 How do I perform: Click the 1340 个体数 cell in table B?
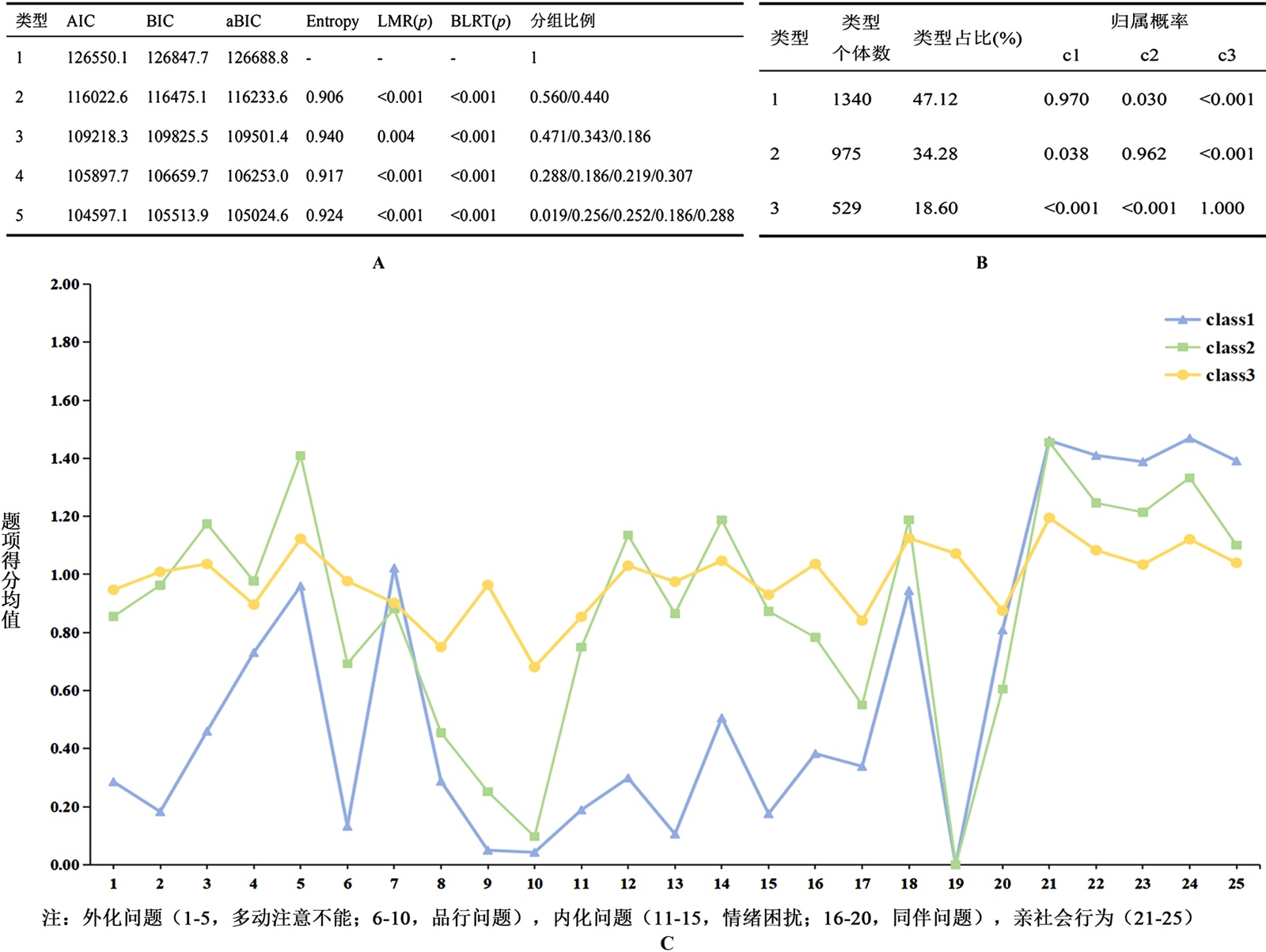[x=851, y=100]
